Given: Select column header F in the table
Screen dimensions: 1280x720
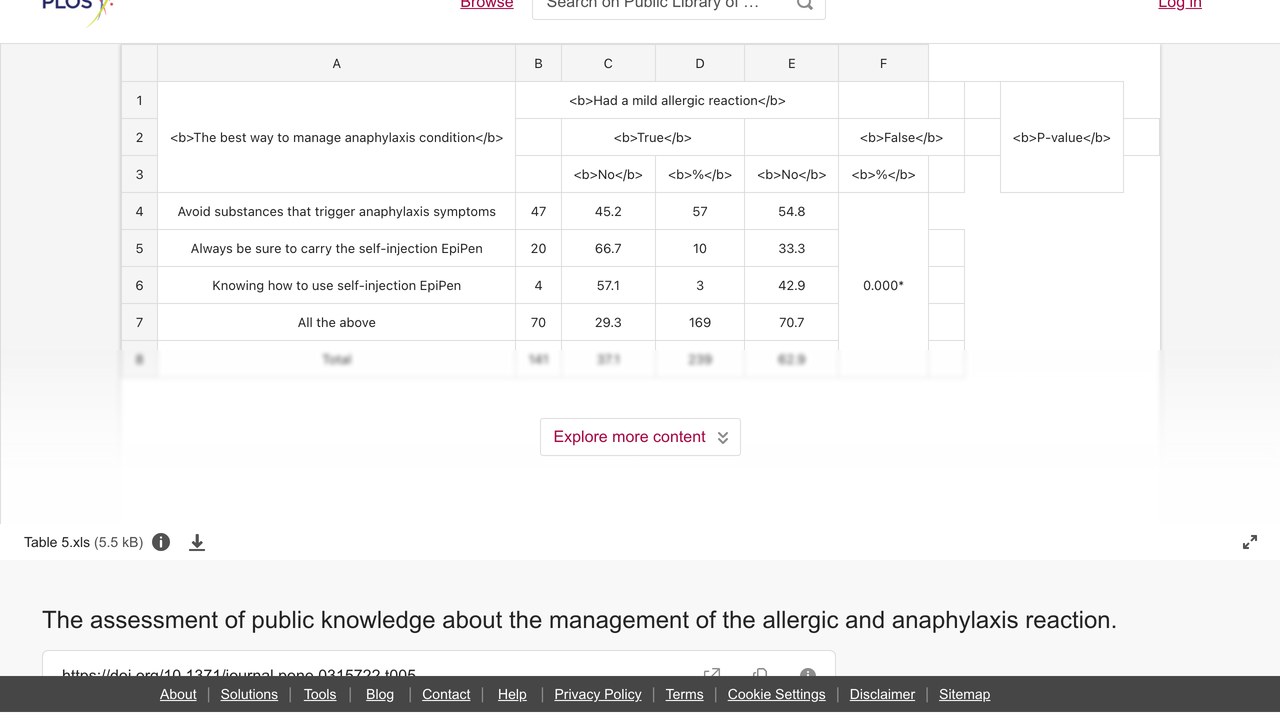Looking at the screenshot, I should [x=883, y=63].
